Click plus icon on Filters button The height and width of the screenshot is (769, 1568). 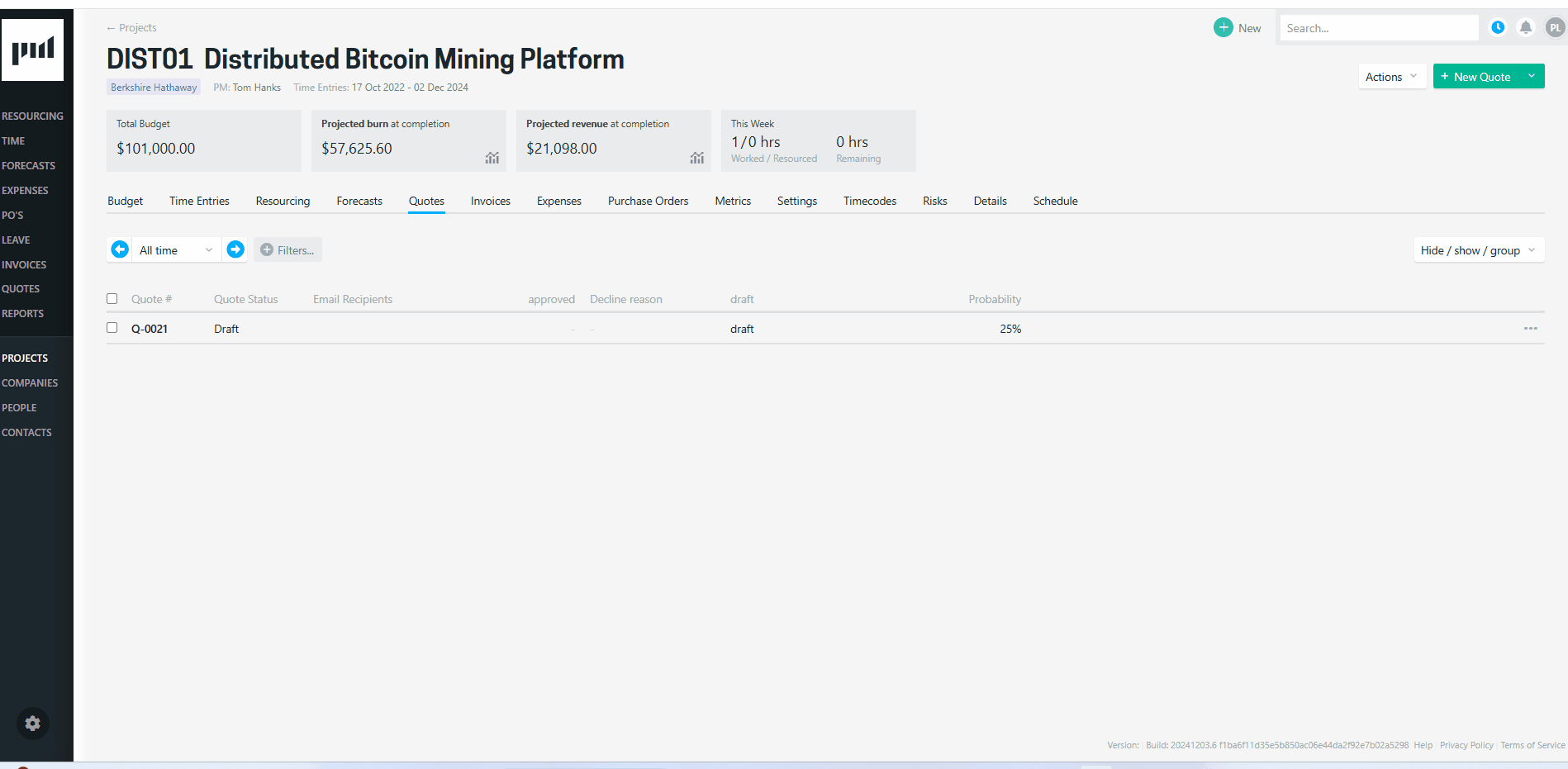[x=267, y=249]
